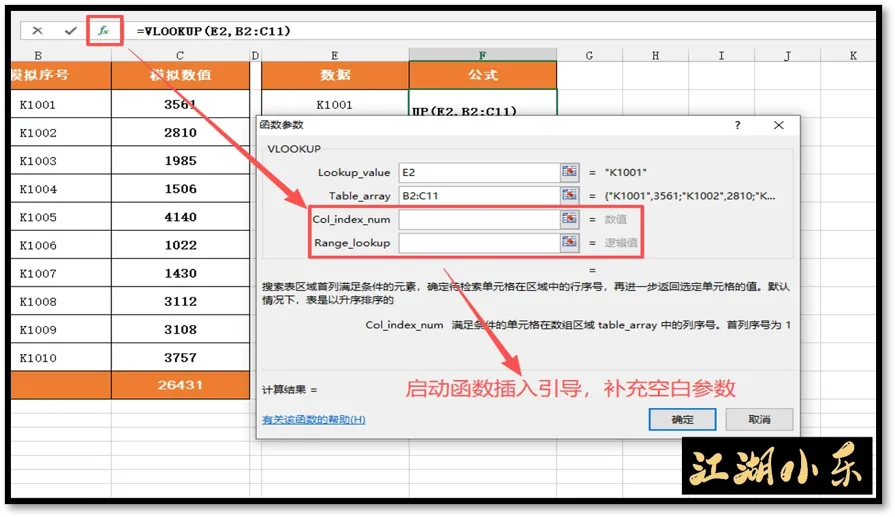Open the dialog help question mark

[x=737, y=125]
